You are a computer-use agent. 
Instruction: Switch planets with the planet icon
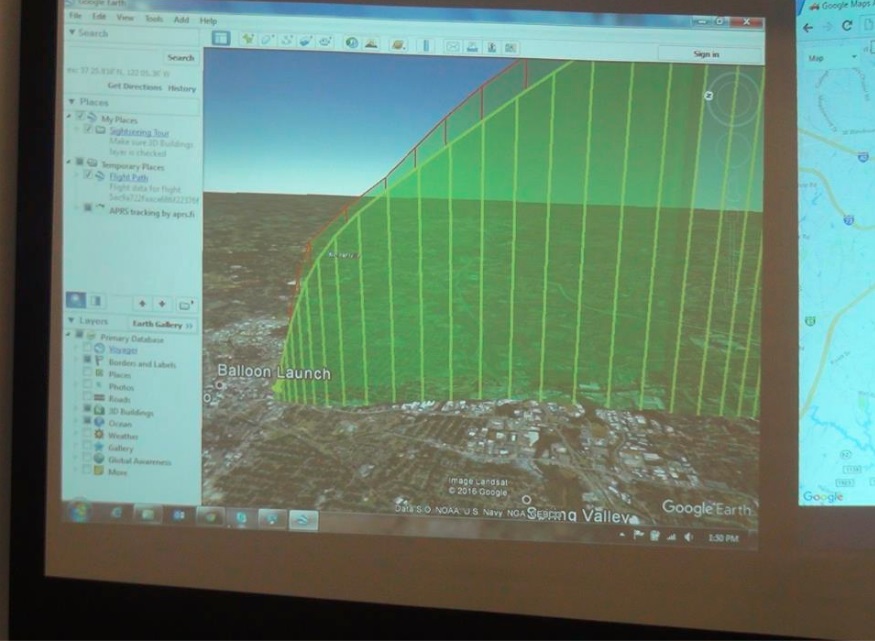[399, 45]
